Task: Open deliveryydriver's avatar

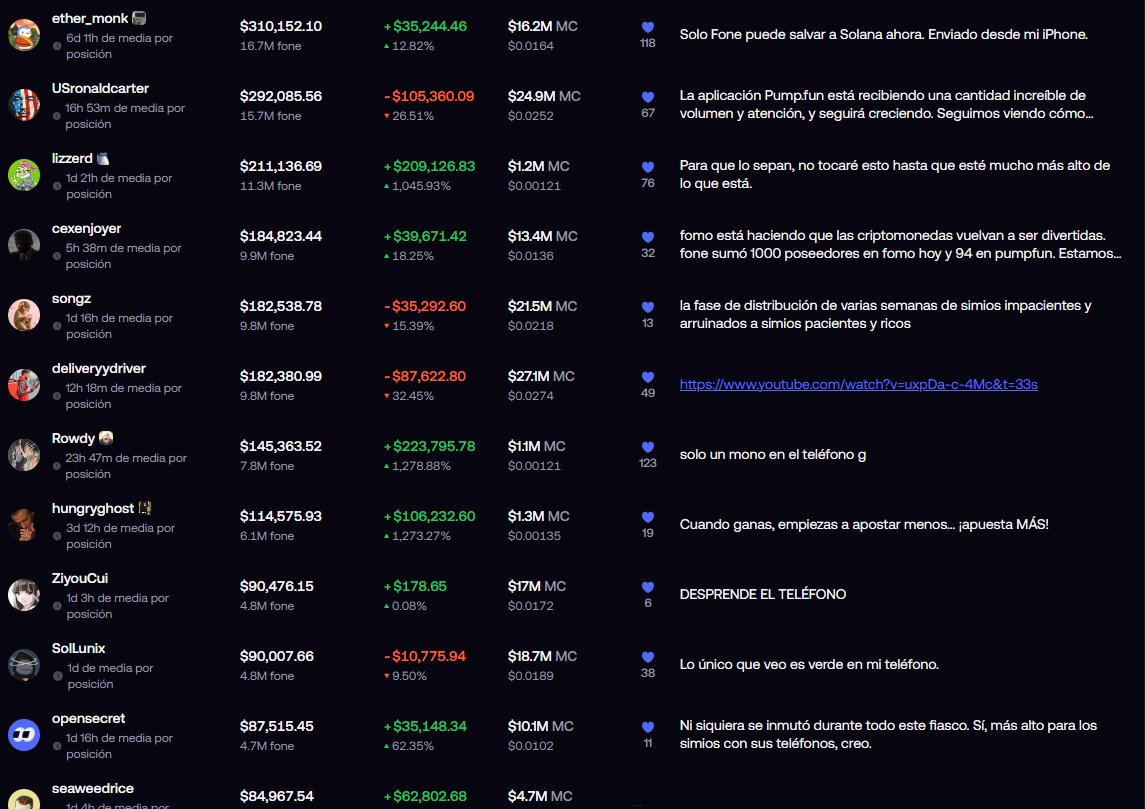Action: [24, 386]
